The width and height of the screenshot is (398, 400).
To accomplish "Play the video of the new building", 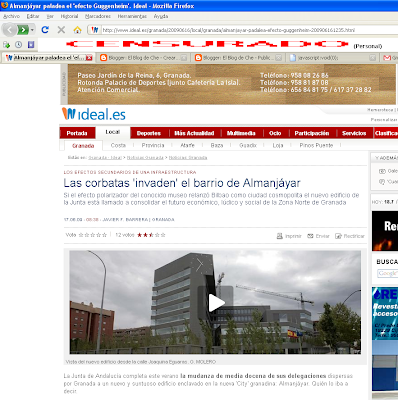I will point(216,303).
